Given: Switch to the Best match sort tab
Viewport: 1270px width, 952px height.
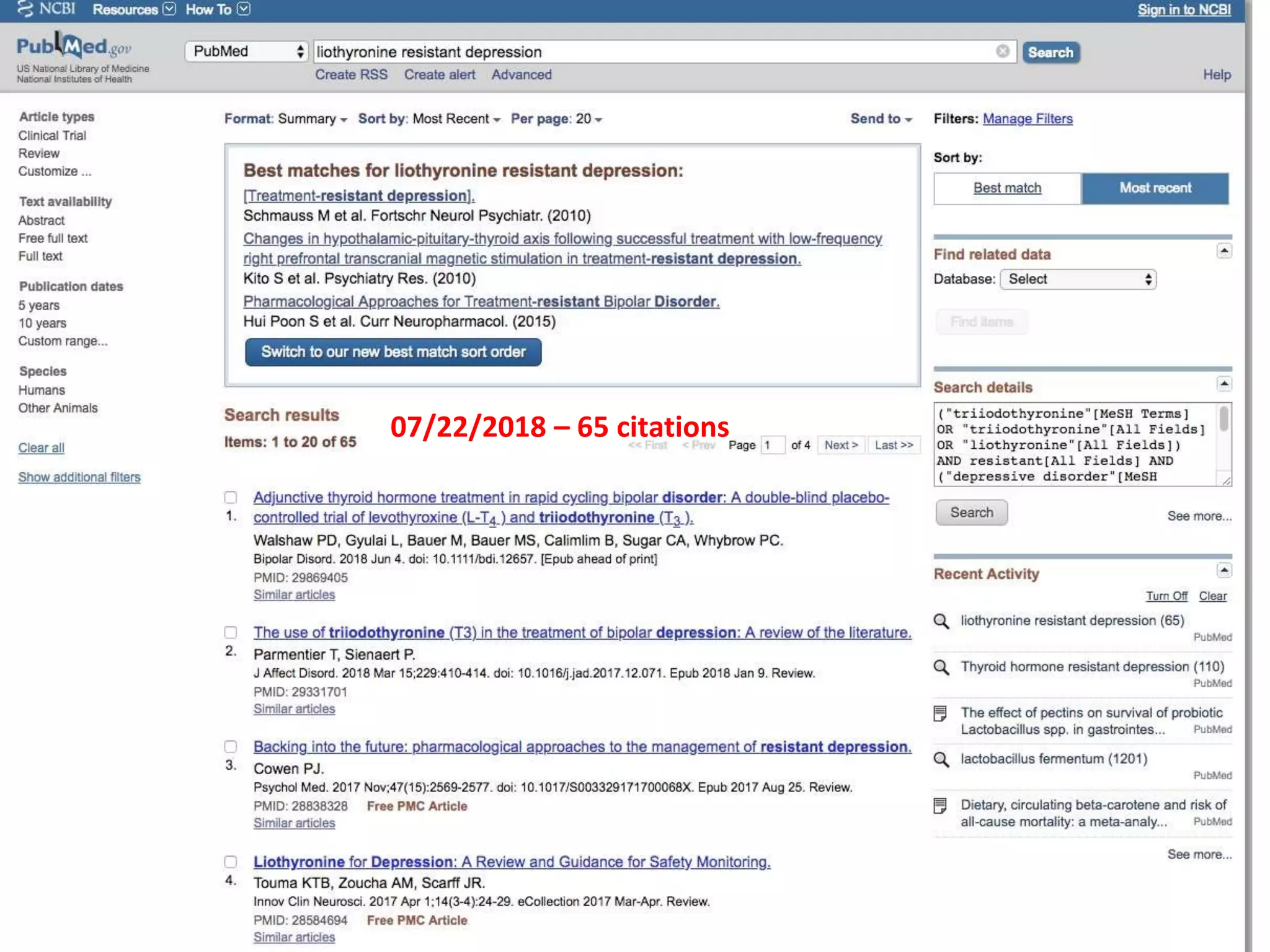Looking at the screenshot, I should tap(1008, 188).
